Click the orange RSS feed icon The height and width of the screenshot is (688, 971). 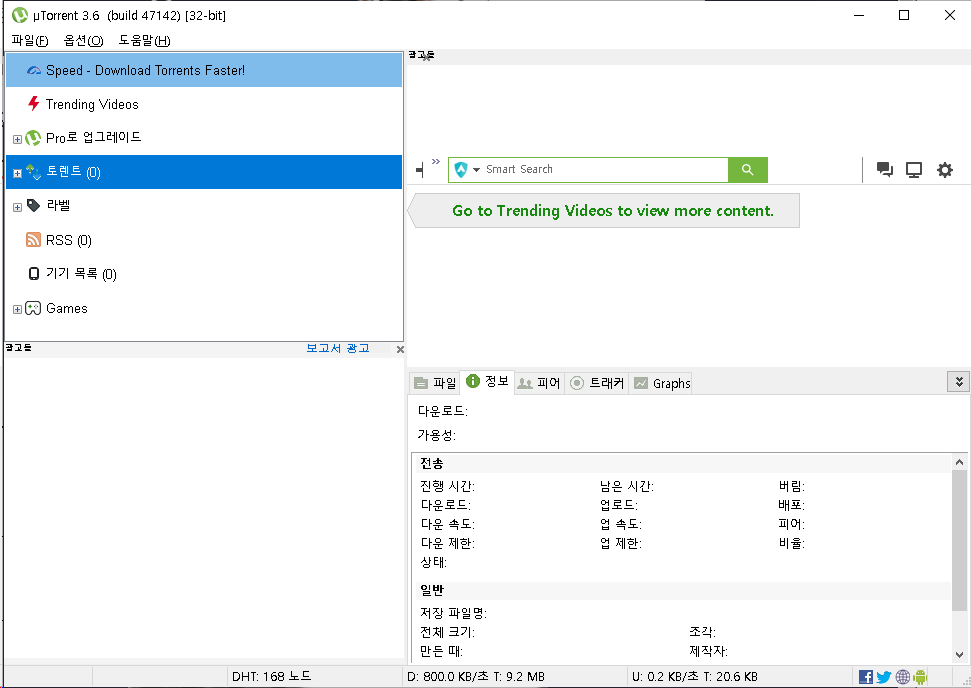click(x=33, y=240)
